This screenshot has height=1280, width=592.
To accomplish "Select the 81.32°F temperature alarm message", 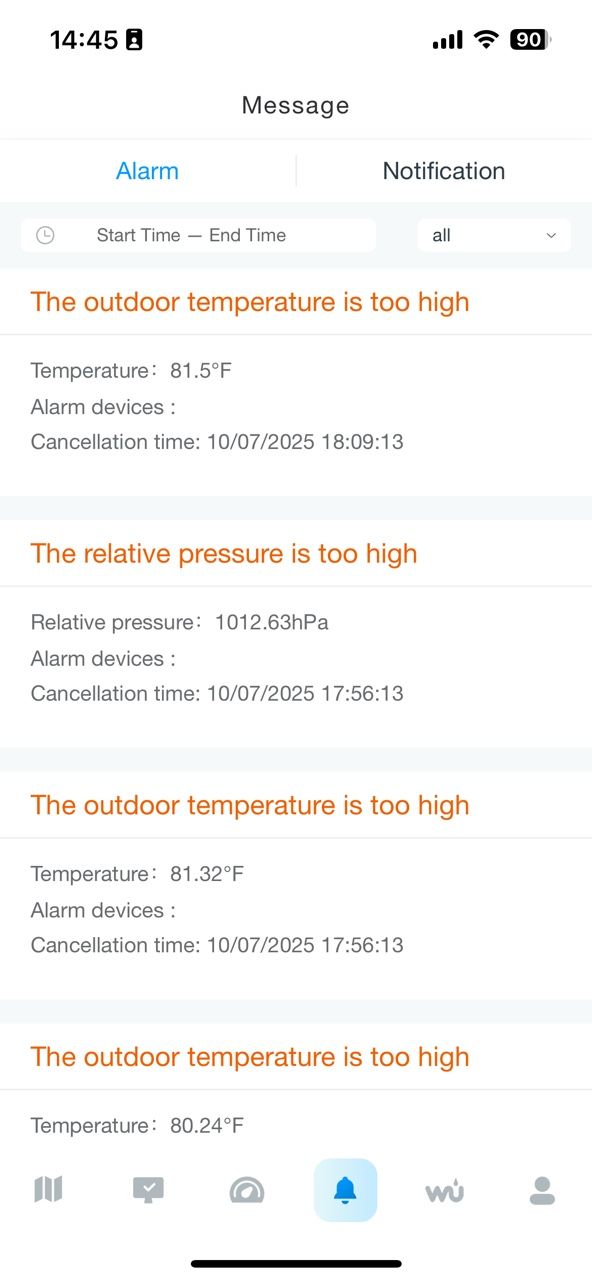I will (x=250, y=805).
